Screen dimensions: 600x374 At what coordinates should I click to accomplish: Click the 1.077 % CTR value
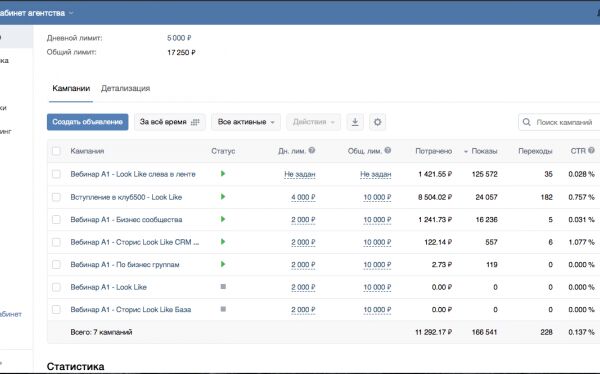pyautogui.click(x=581, y=242)
